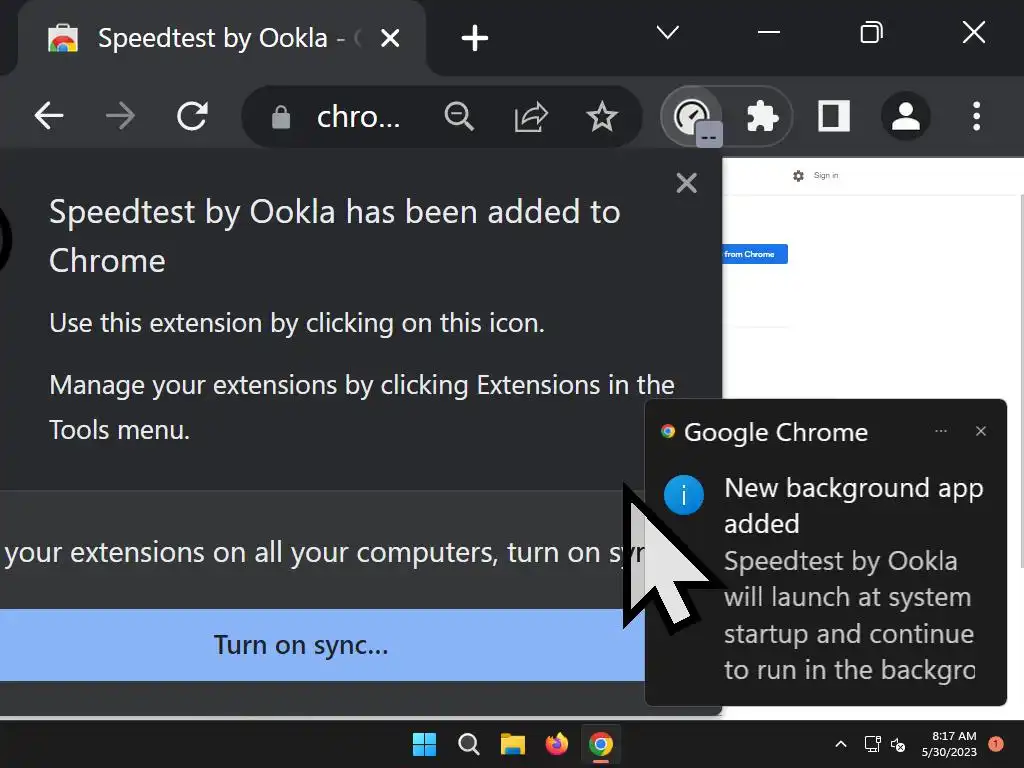This screenshot has width=1024, height=768.
Task: Go back to previous page
Action: 49,116
